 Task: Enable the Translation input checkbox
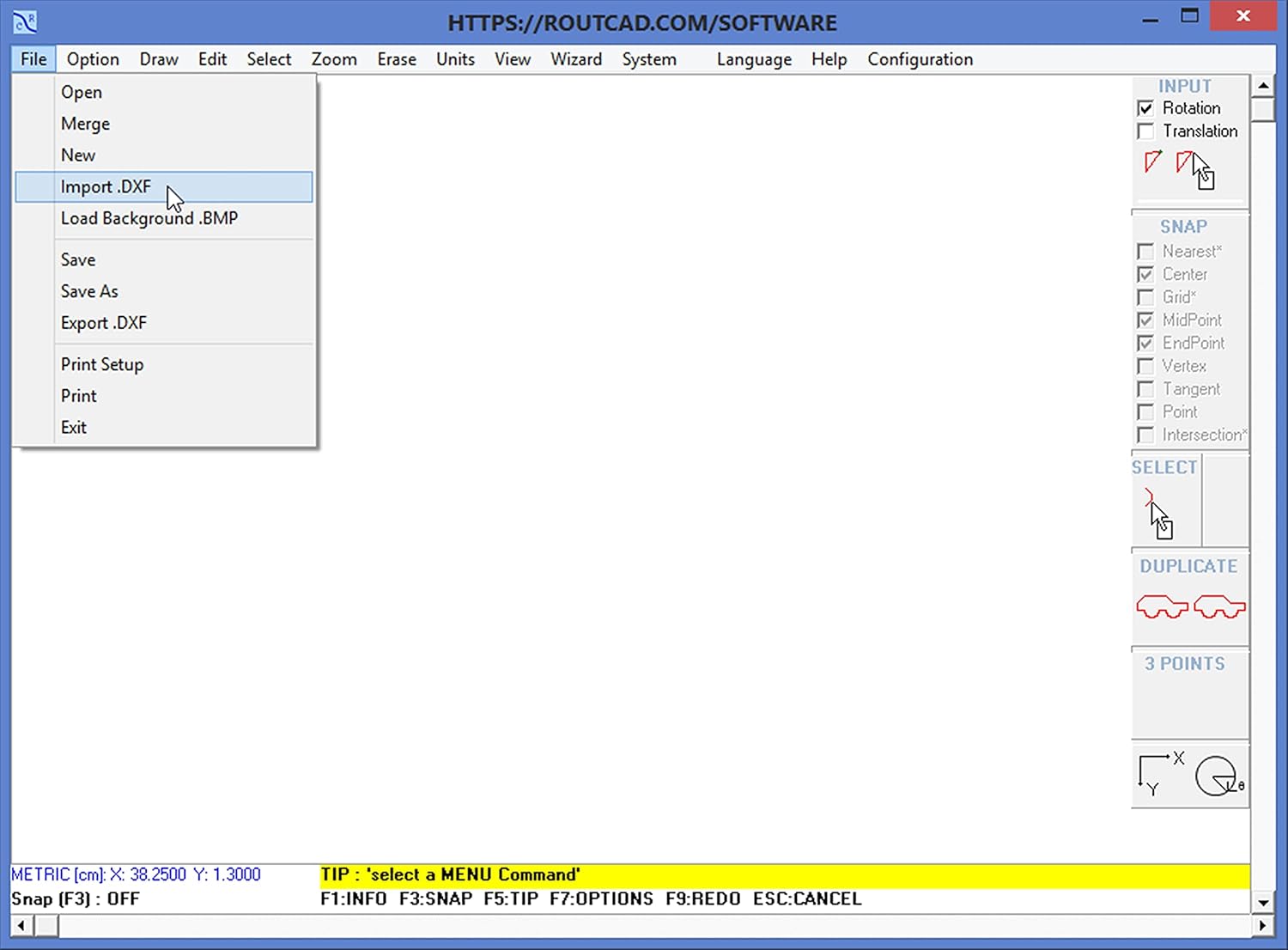1145,131
